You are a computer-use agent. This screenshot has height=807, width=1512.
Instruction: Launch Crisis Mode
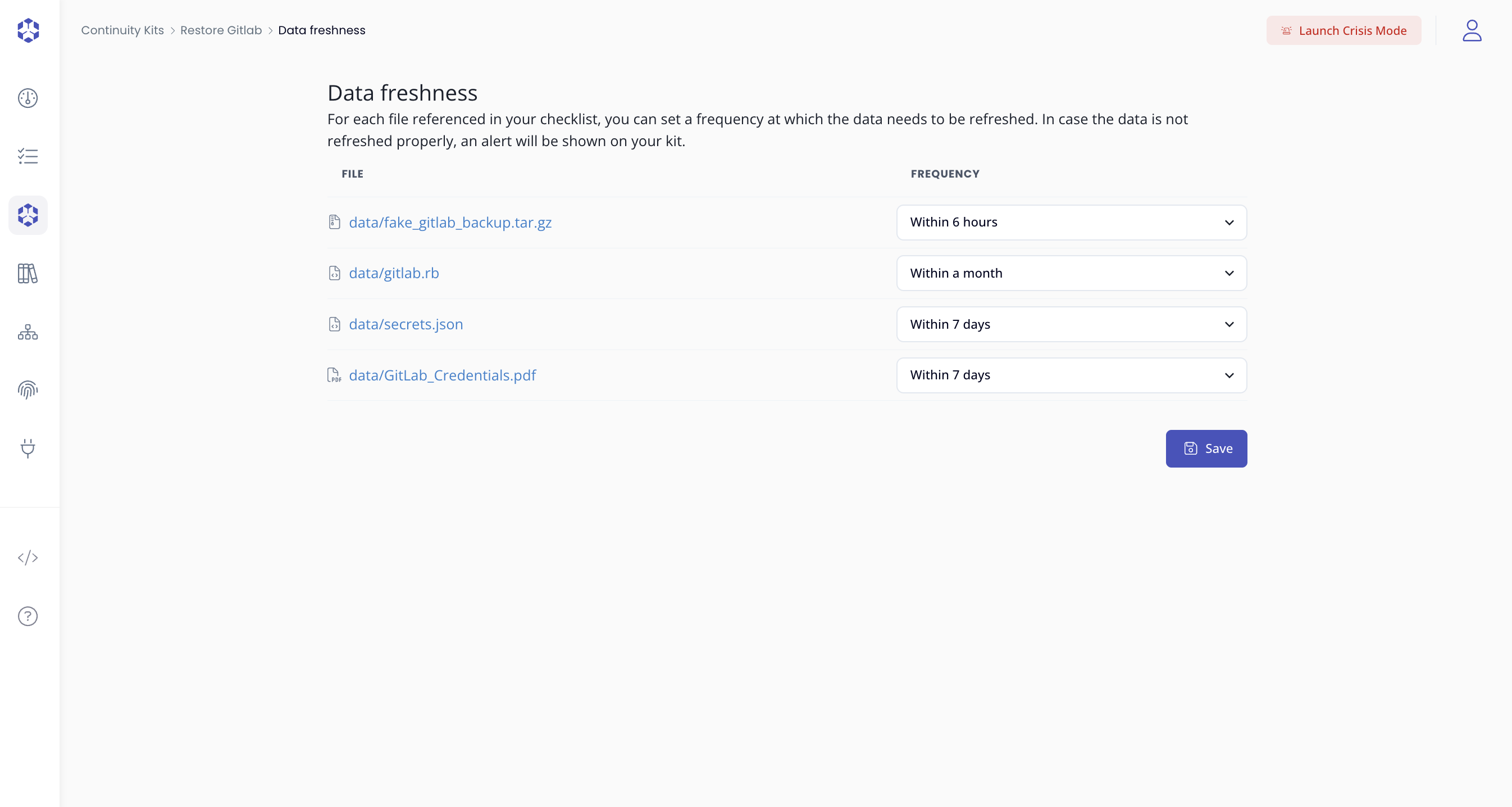point(1344,30)
